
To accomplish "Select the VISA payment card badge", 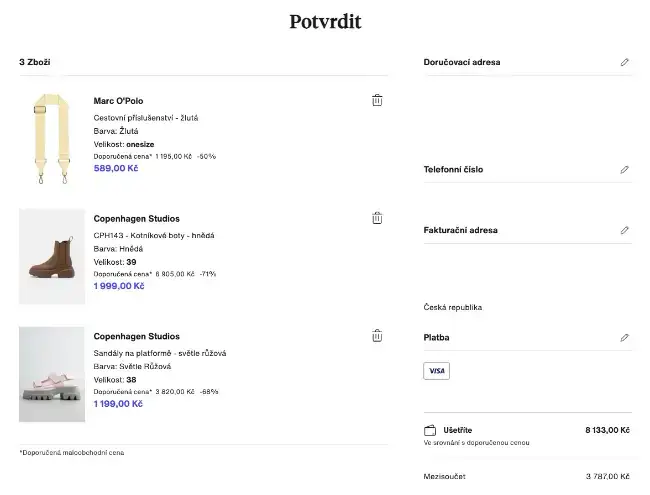I will click(437, 371).
